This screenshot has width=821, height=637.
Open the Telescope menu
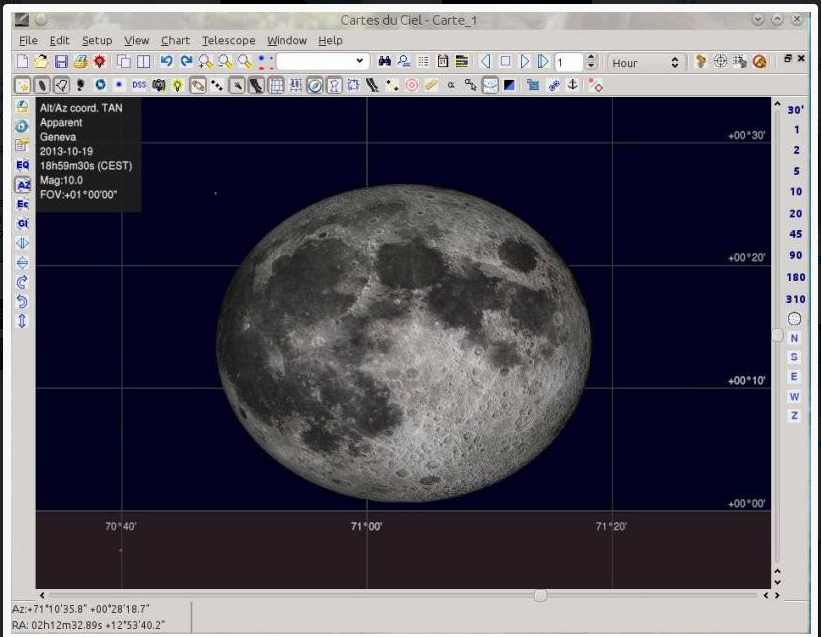228,40
